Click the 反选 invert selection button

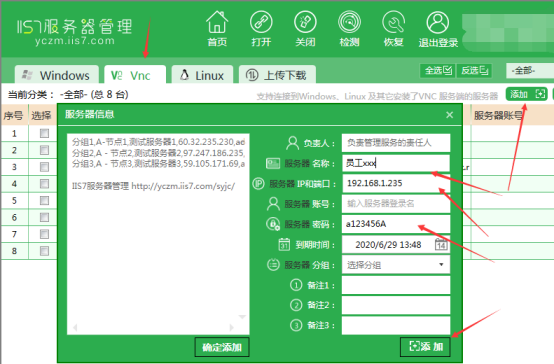coord(475,70)
